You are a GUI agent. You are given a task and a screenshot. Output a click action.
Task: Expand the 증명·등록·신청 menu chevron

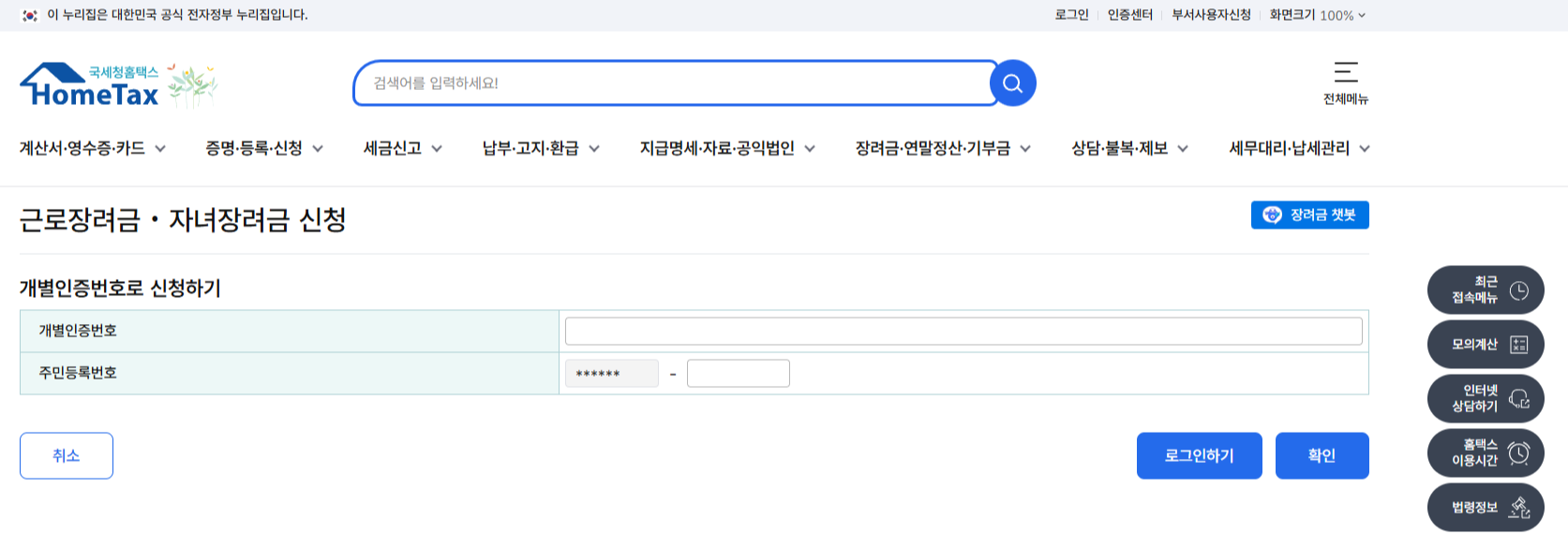coord(318,149)
